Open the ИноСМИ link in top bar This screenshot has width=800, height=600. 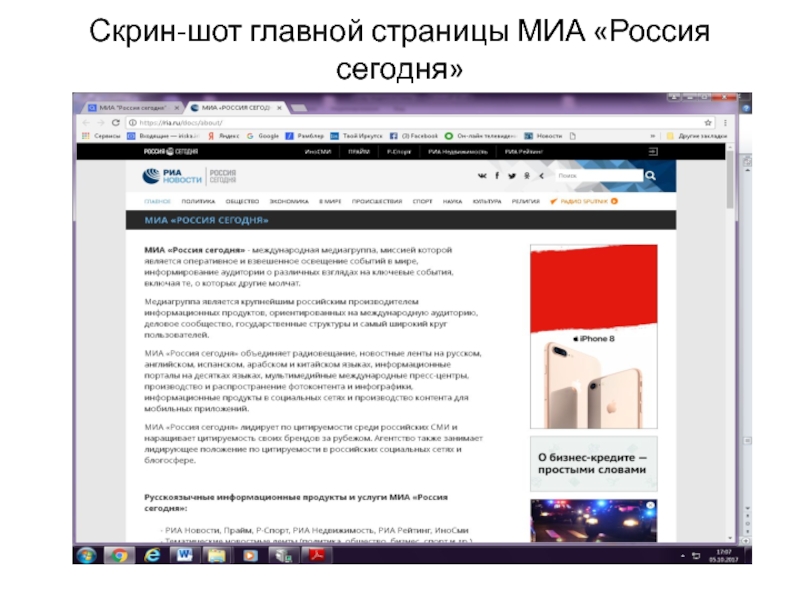click(318, 151)
